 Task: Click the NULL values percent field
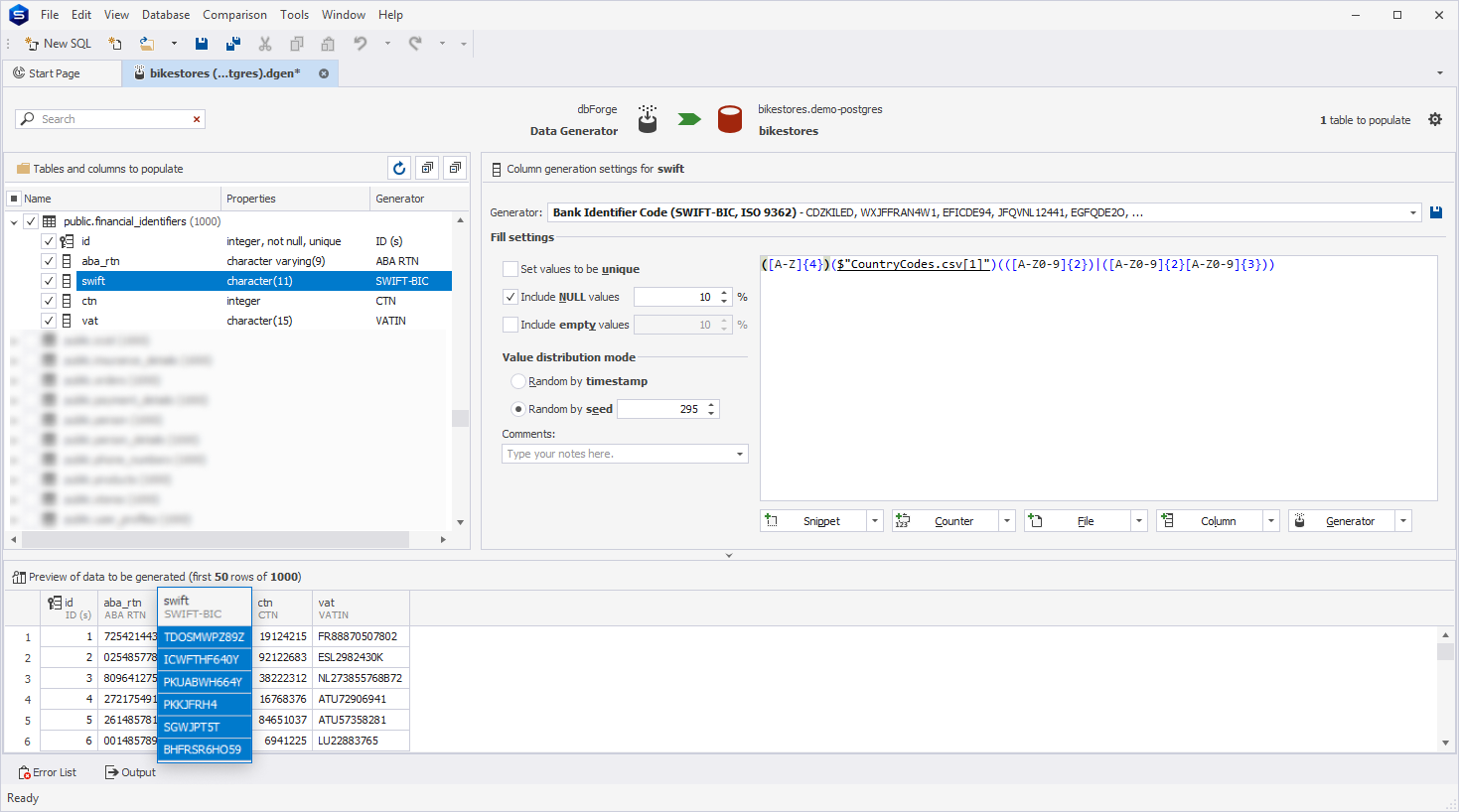(x=675, y=297)
